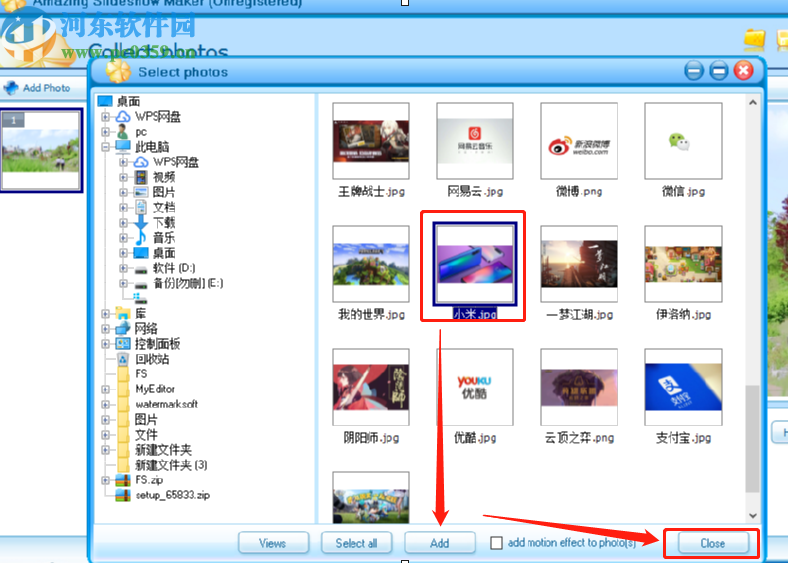Click the WPS网盘 cloud icon under 桌面

123,117
